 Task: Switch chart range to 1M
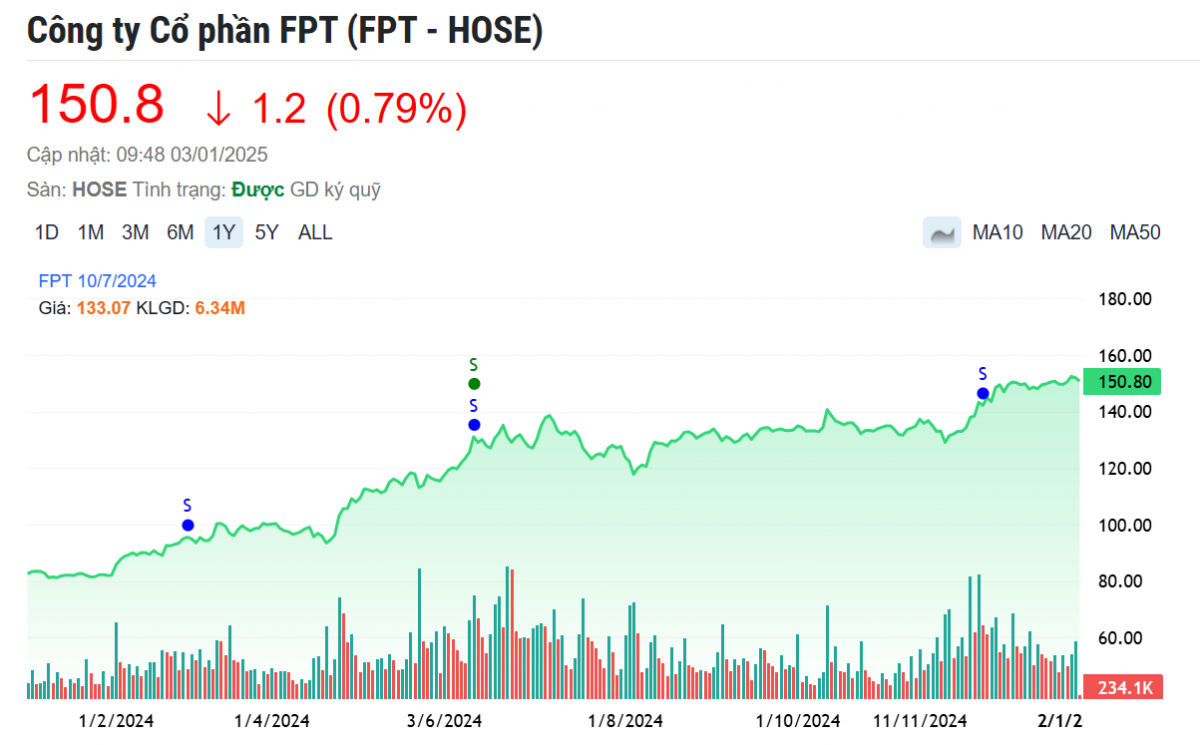(91, 233)
